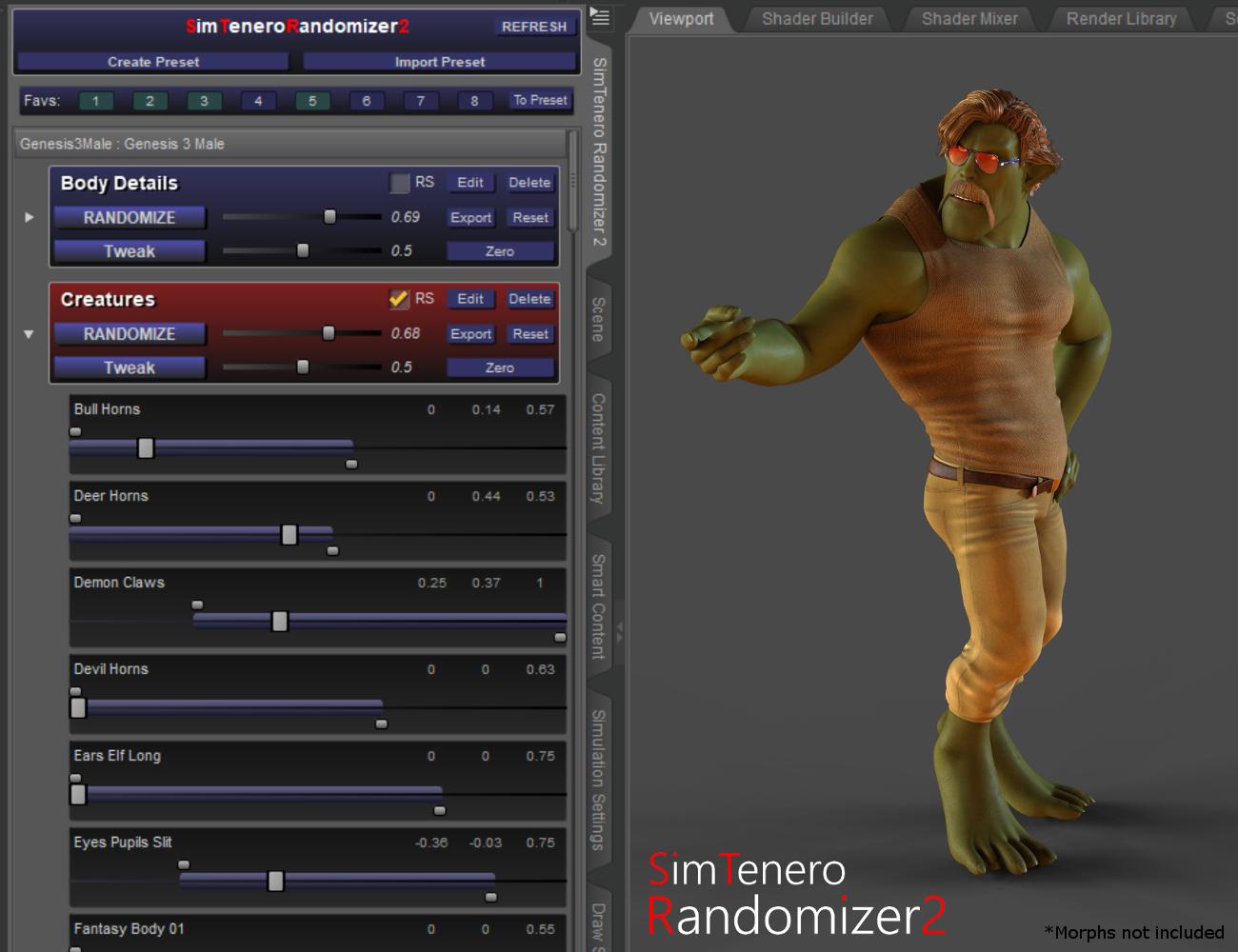The image size is (1238, 952).
Task: Select favorite slot 1
Action: 95,101
